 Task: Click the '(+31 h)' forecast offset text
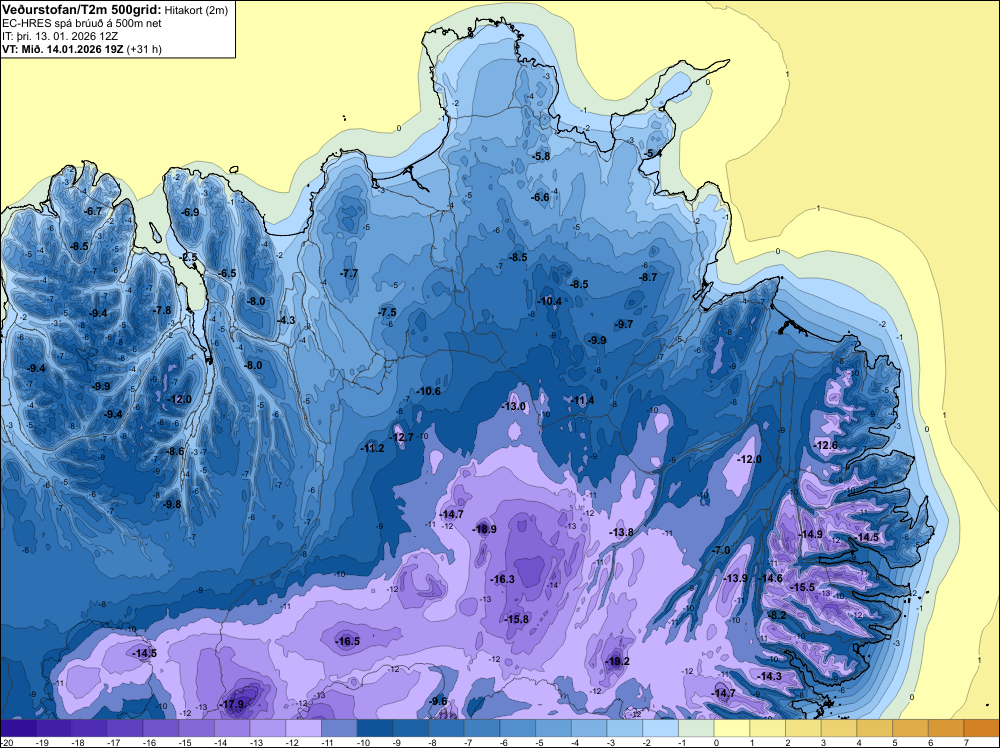coord(144,49)
